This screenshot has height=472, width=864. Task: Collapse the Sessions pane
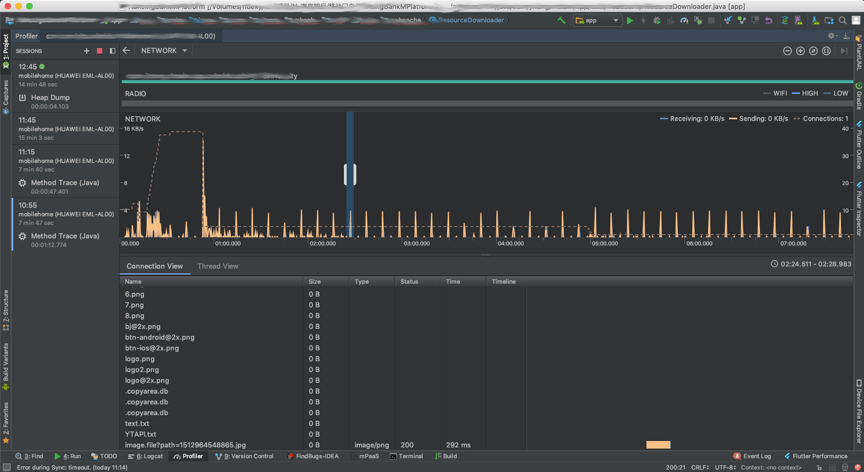pos(112,51)
